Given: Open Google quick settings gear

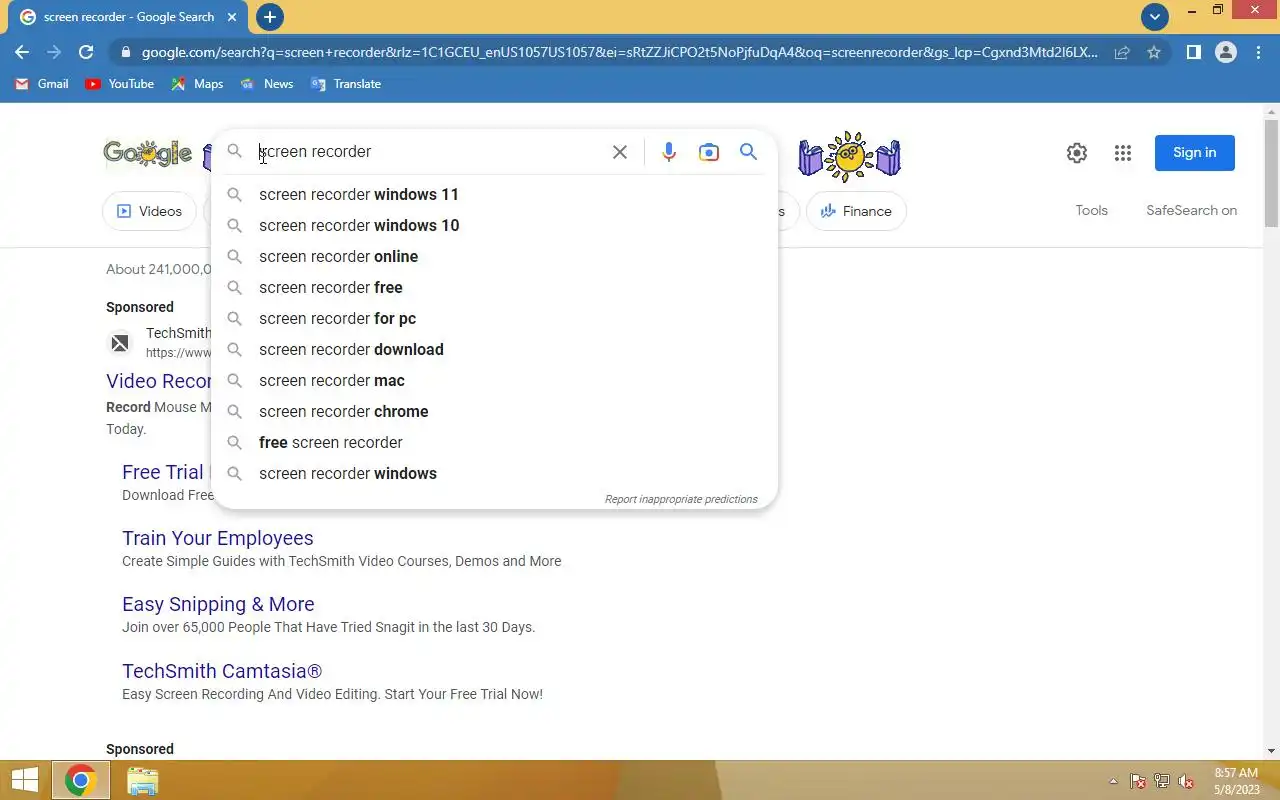Looking at the screenshot, I should tap(1077, 153).
